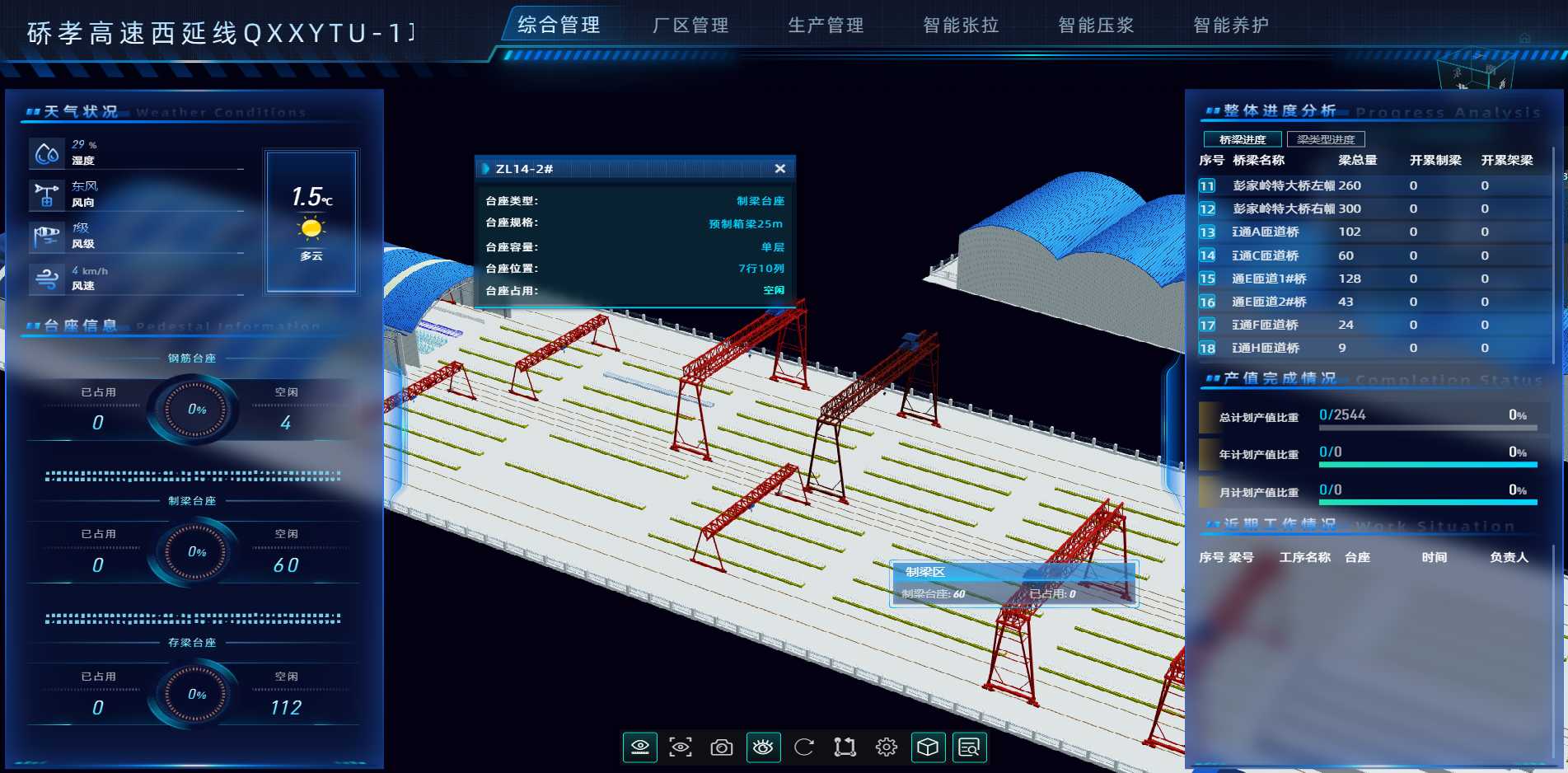Click the 总计划产值比重 progress bar
This screenshot has height=773, width=1568.
[x=1427, y=428]
